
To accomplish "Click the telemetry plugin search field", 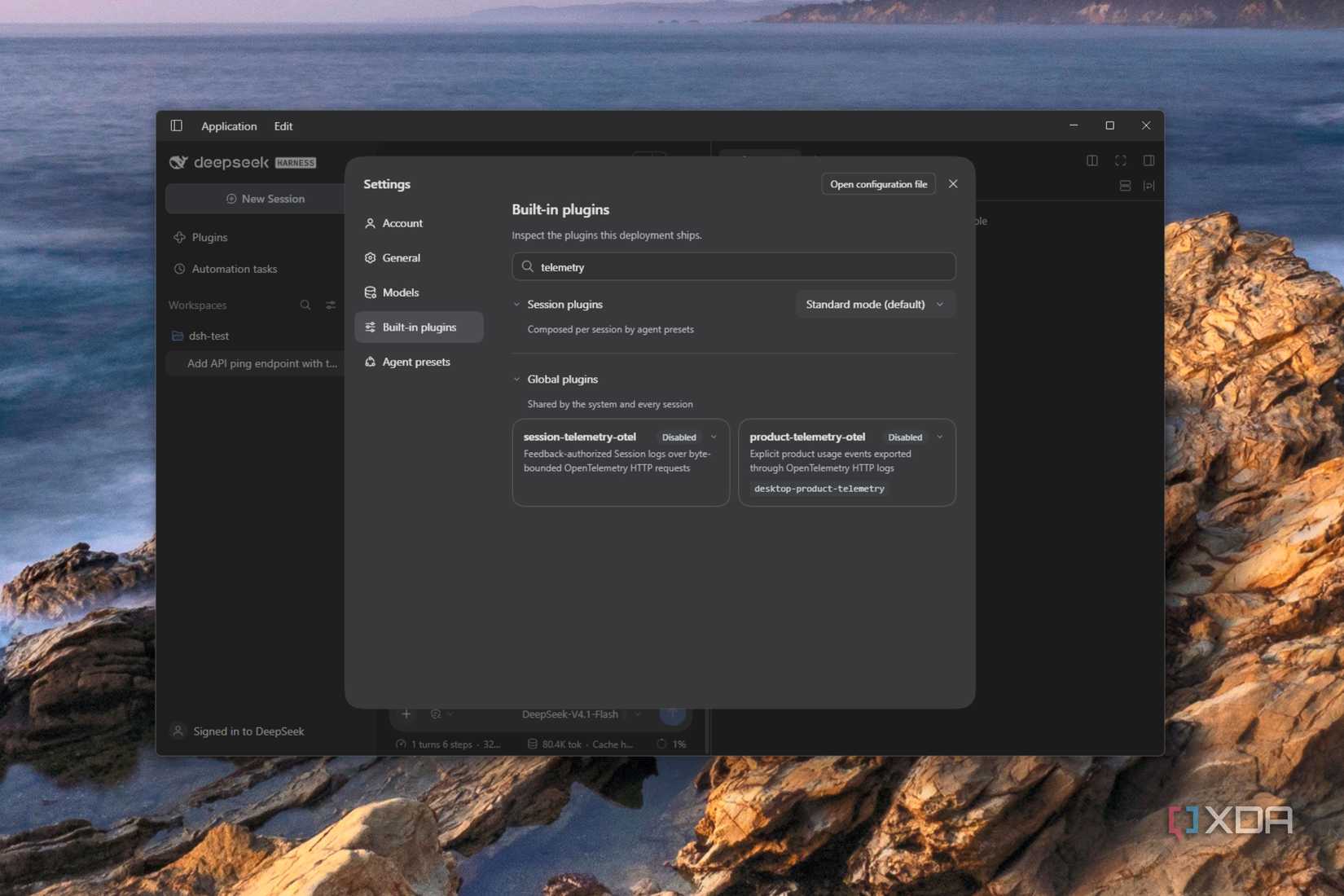I will coord(733,267).
